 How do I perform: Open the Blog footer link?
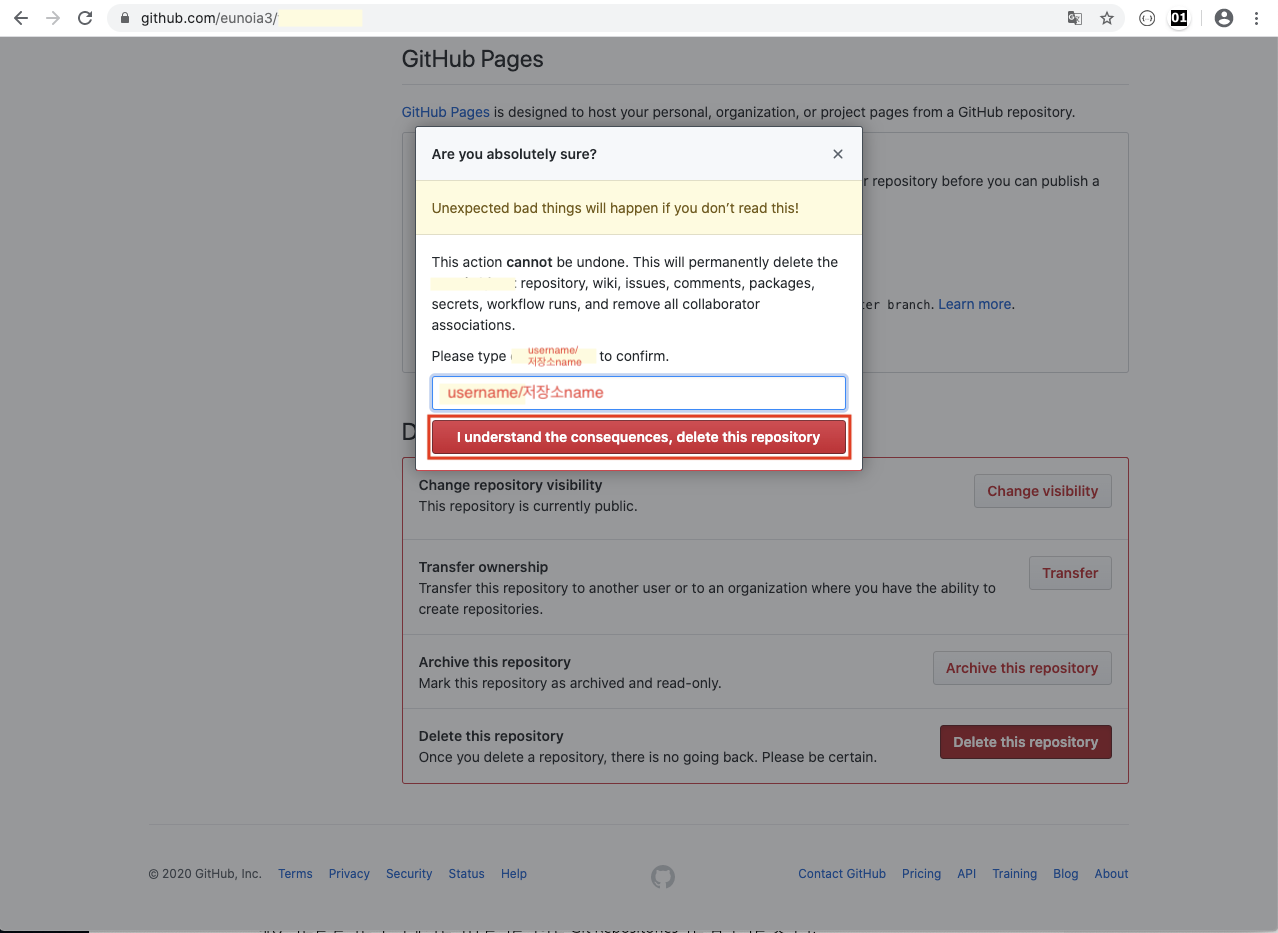click(1066, 874)
